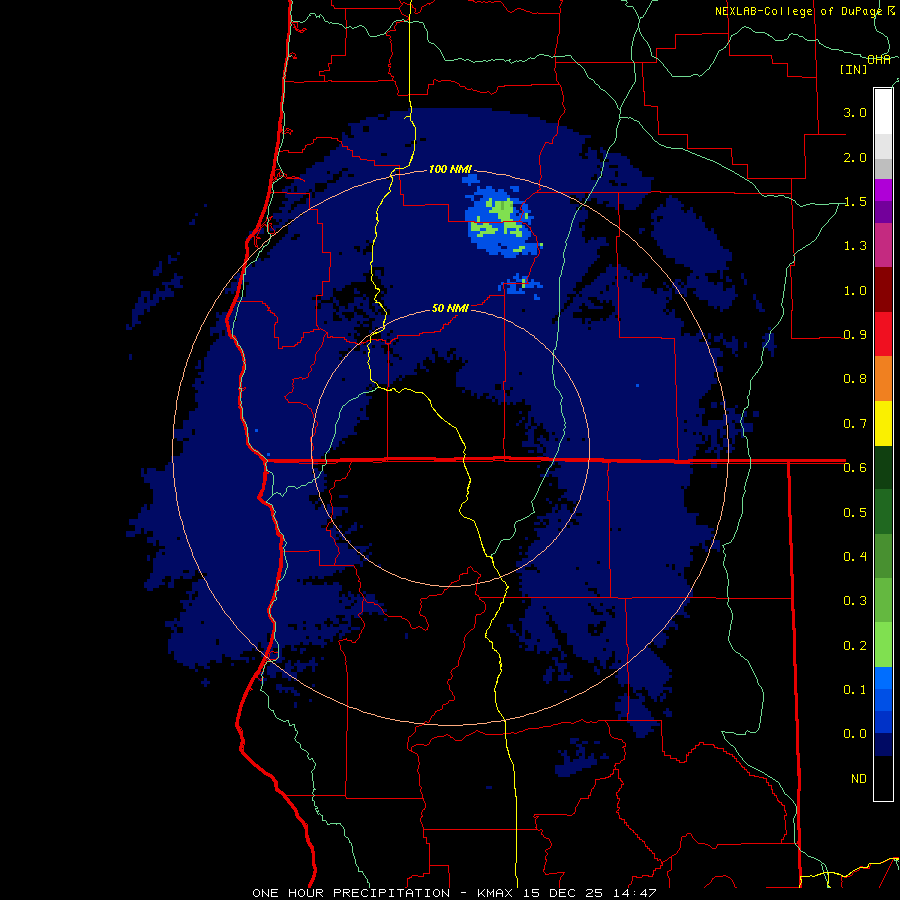Click the 0.1 legend value
Image resolution: width=900 pixels, height=900 pixels.
pos(855,689)
